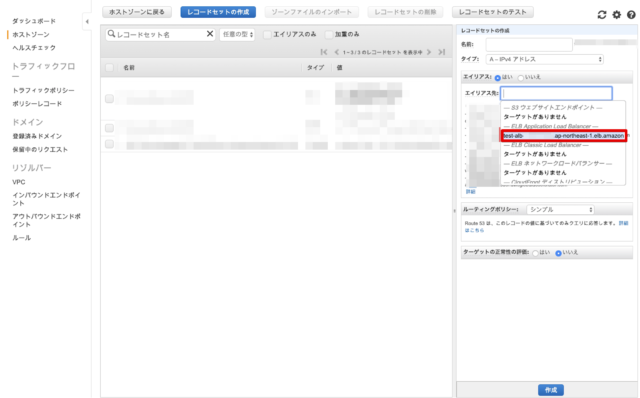
Task: Click the 作成 button at the bottom
Action: tap(551, 390)
